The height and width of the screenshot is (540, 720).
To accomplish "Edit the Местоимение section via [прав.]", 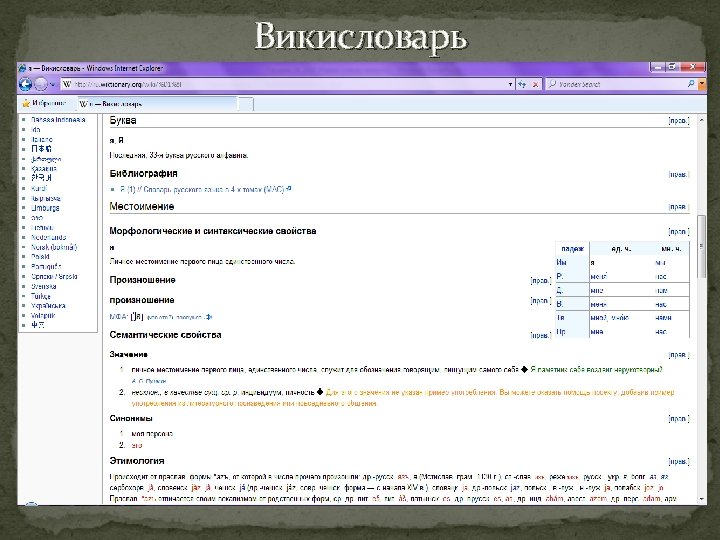I will pos(679,207).
